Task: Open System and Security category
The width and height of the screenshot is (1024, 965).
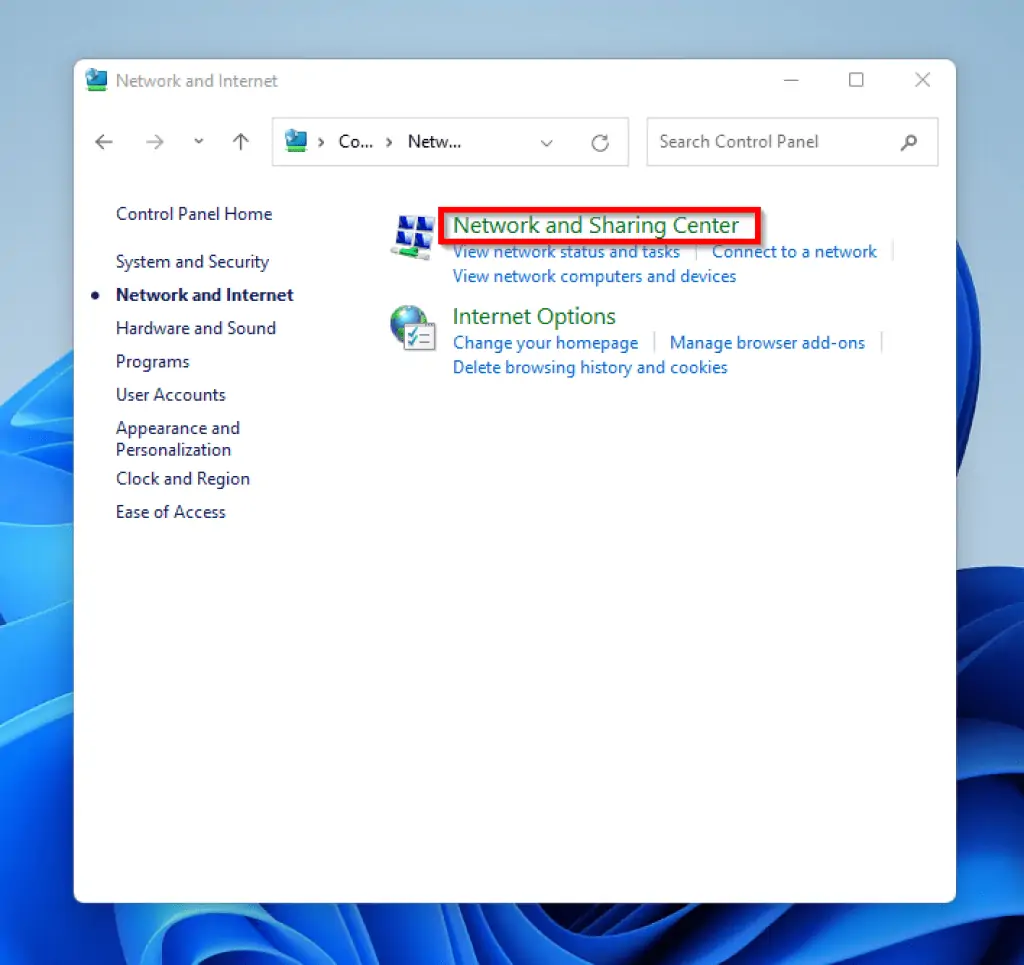Action: click(x=192, y=262)
